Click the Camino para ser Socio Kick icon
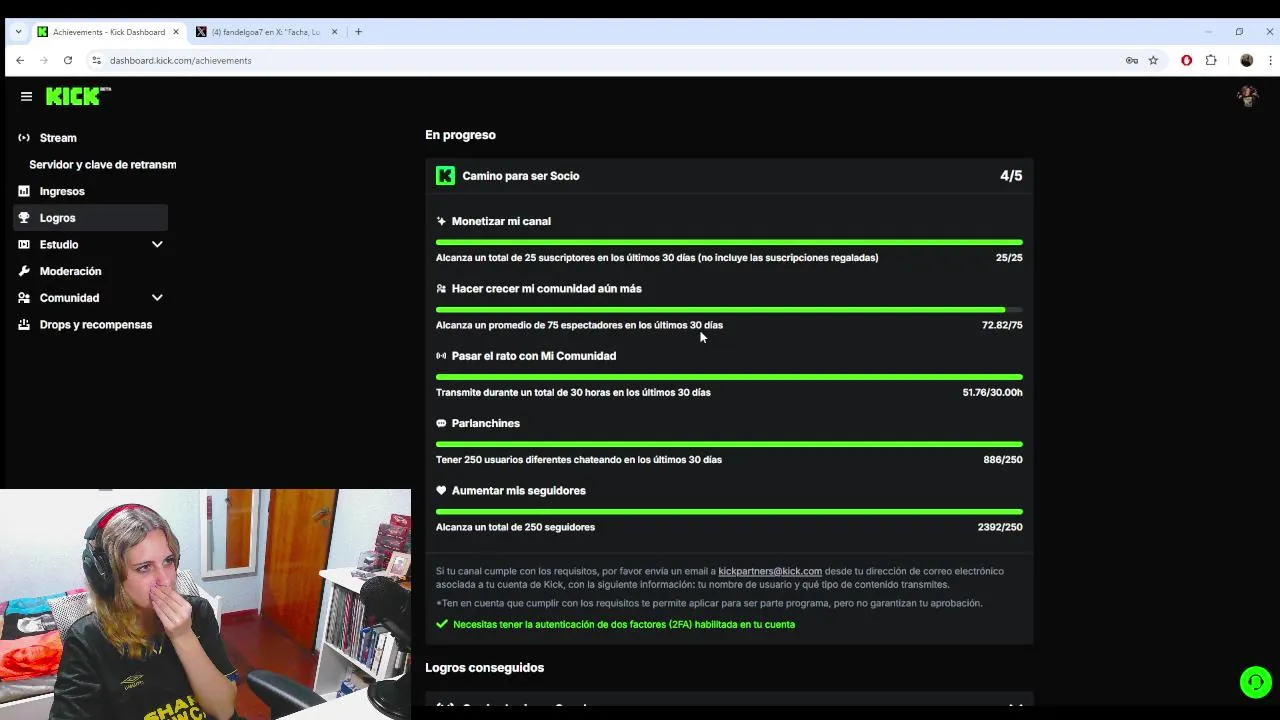 [445, 176]
